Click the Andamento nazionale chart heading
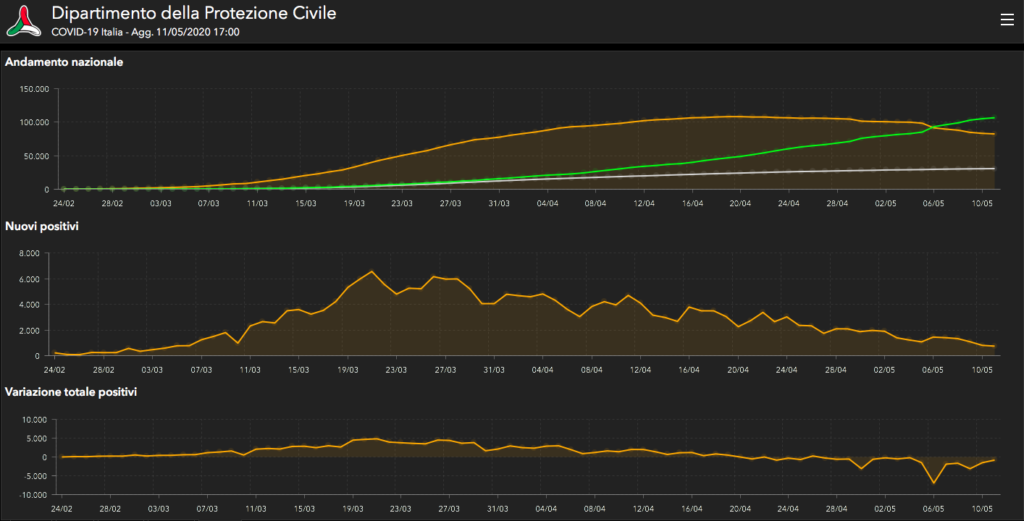The width and height of the screenshot is (1024, 521). pyautogui.click(x=64, y=62)
